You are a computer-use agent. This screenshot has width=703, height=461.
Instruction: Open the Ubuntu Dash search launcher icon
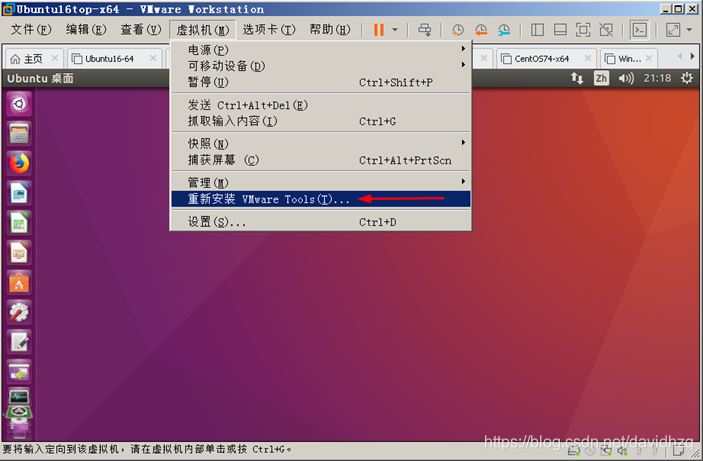(19, 104)
